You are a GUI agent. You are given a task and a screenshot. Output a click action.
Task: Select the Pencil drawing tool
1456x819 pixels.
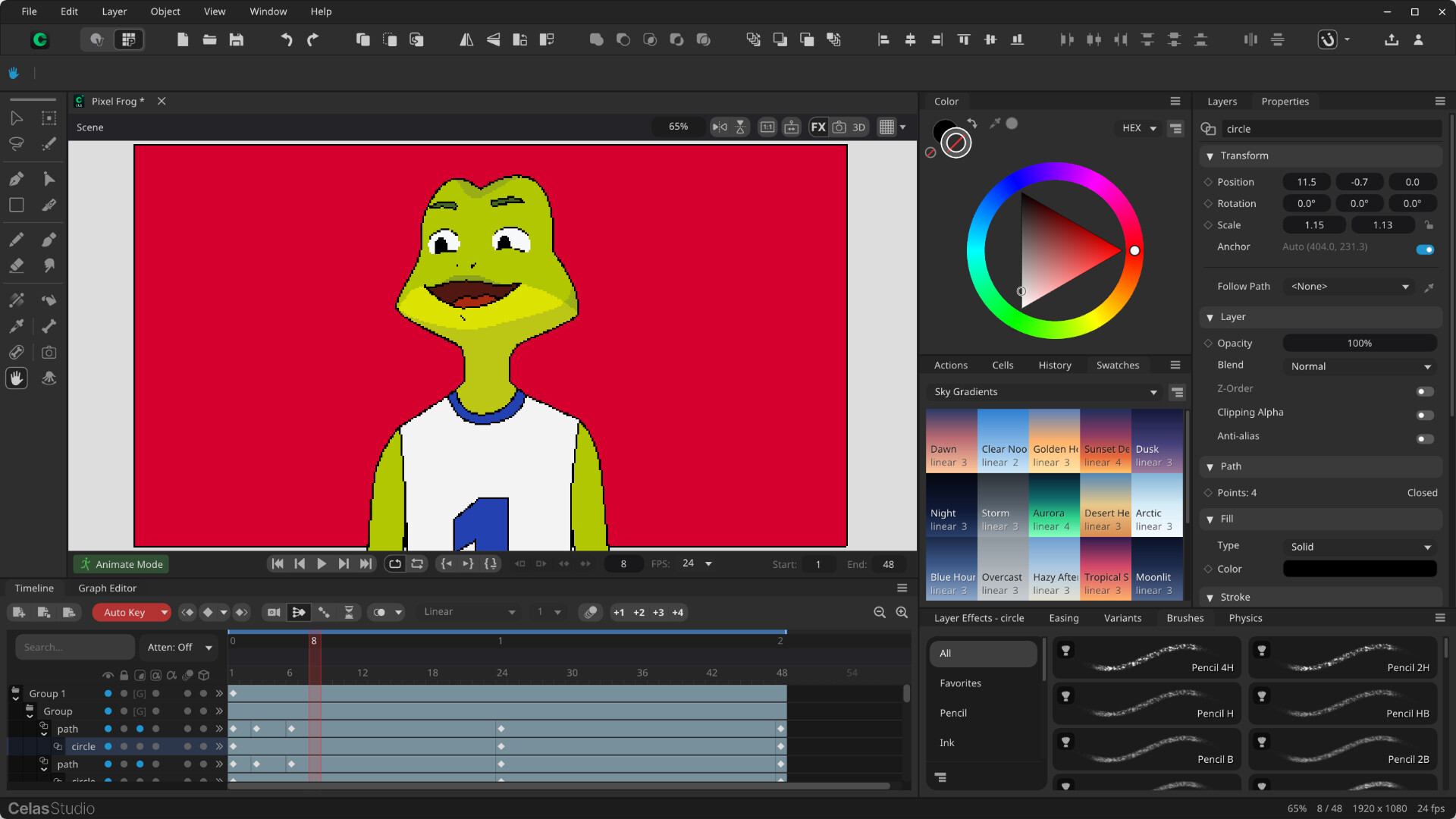pos(16,240)
